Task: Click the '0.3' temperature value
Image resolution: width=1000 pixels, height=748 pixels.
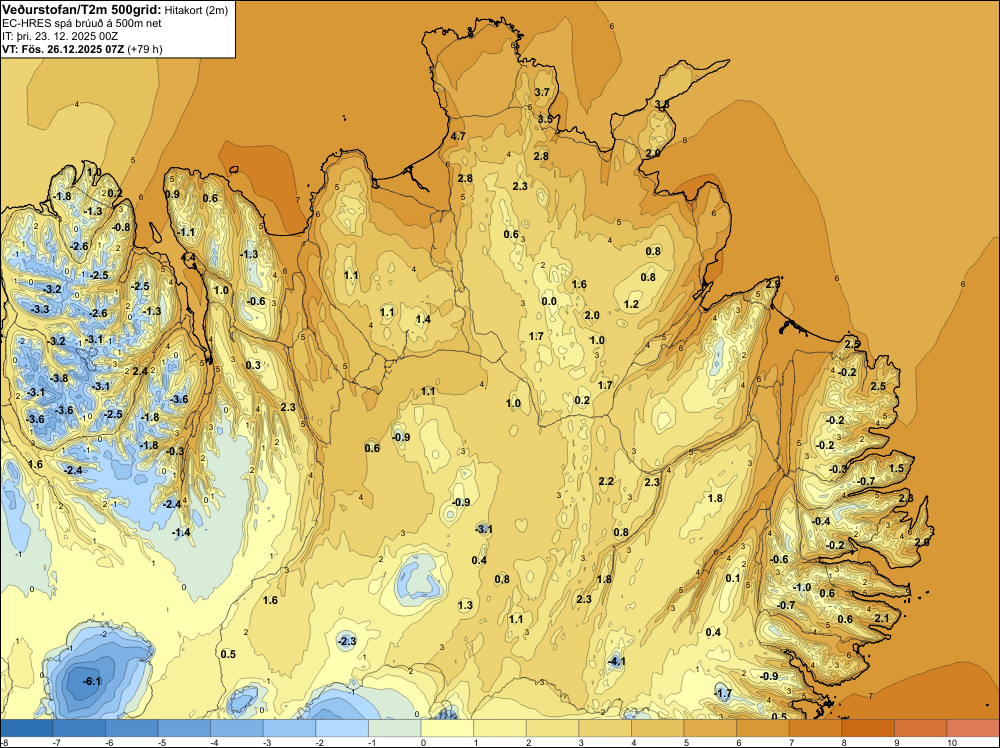Action: point(253,365)
